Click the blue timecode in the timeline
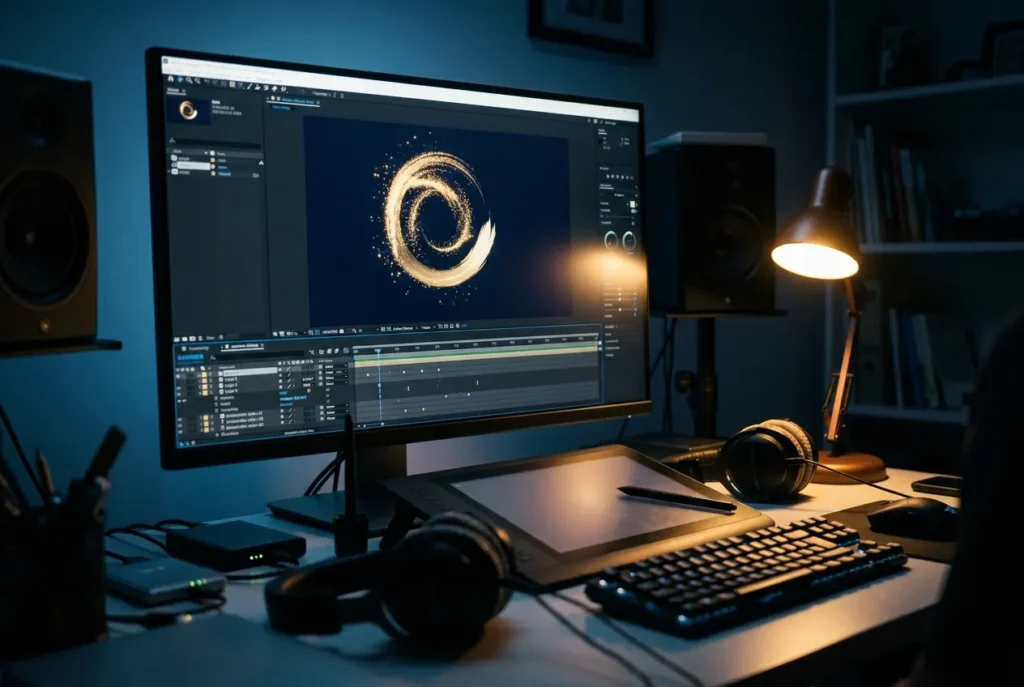The width and height of the screenshot is (1024, 687). (191, 357)
